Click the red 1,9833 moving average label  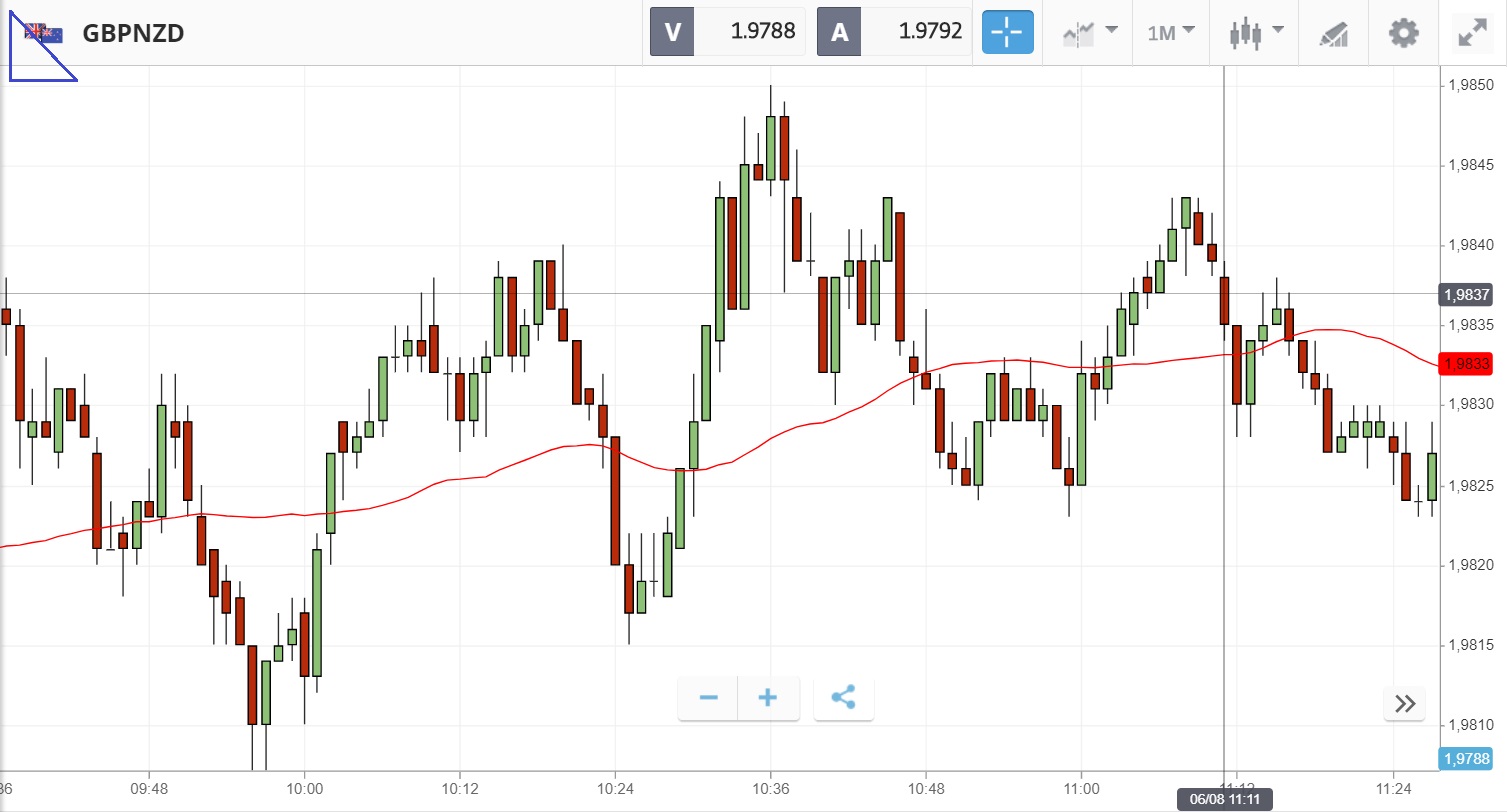coord(1465,364)
